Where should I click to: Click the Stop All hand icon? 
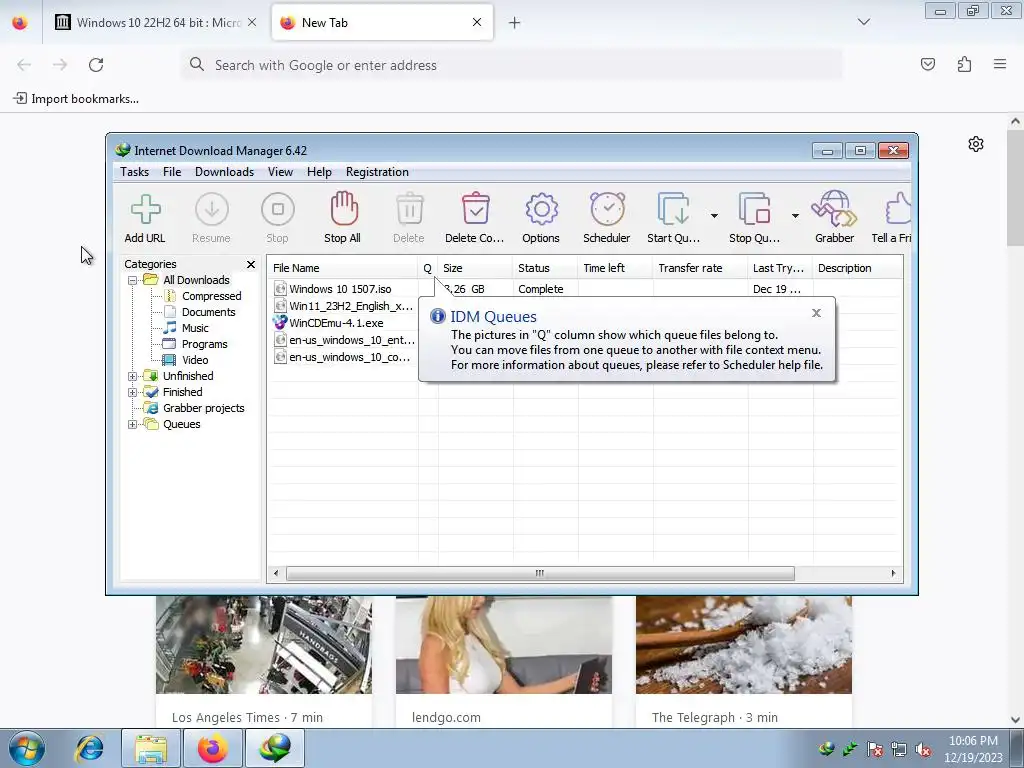click(344, 209)
